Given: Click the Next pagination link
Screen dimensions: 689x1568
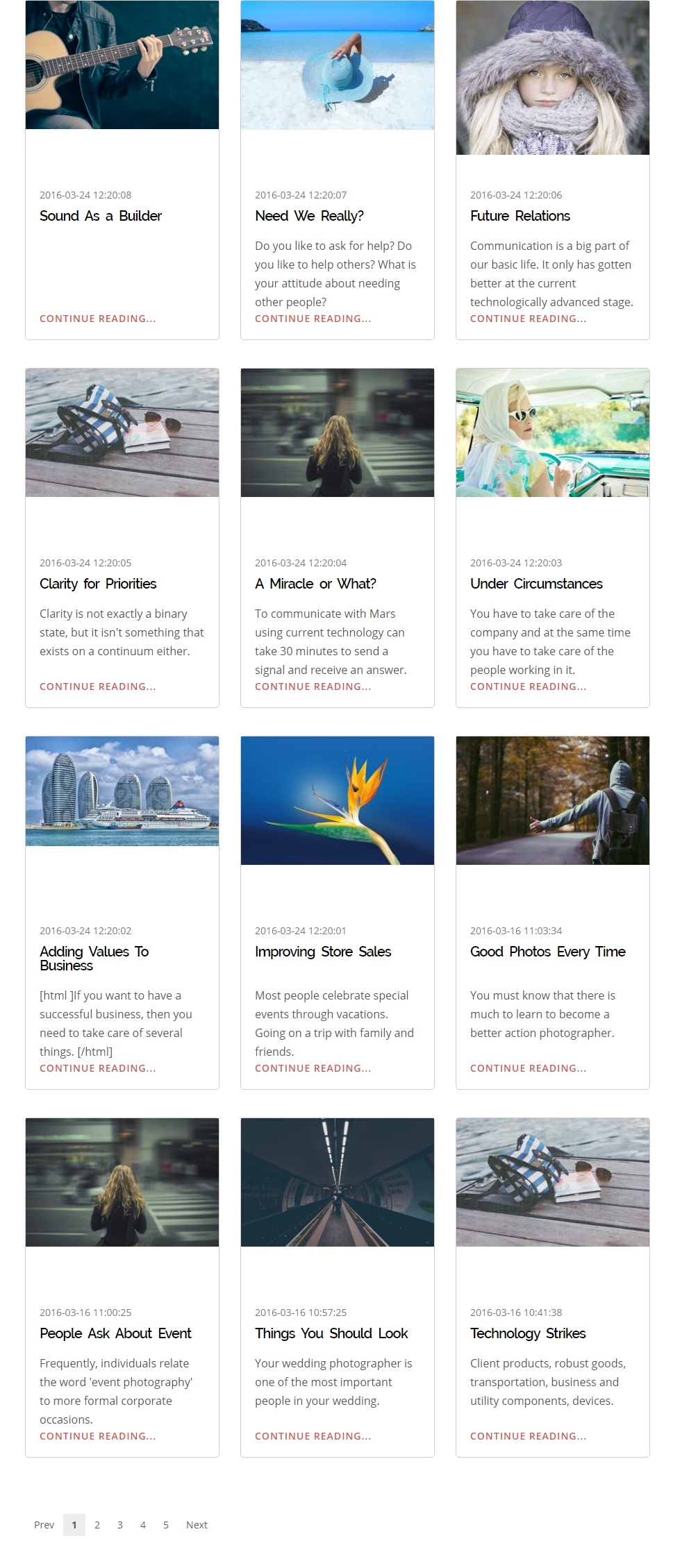Looking at the screenshot, I should click(197, 1525).
